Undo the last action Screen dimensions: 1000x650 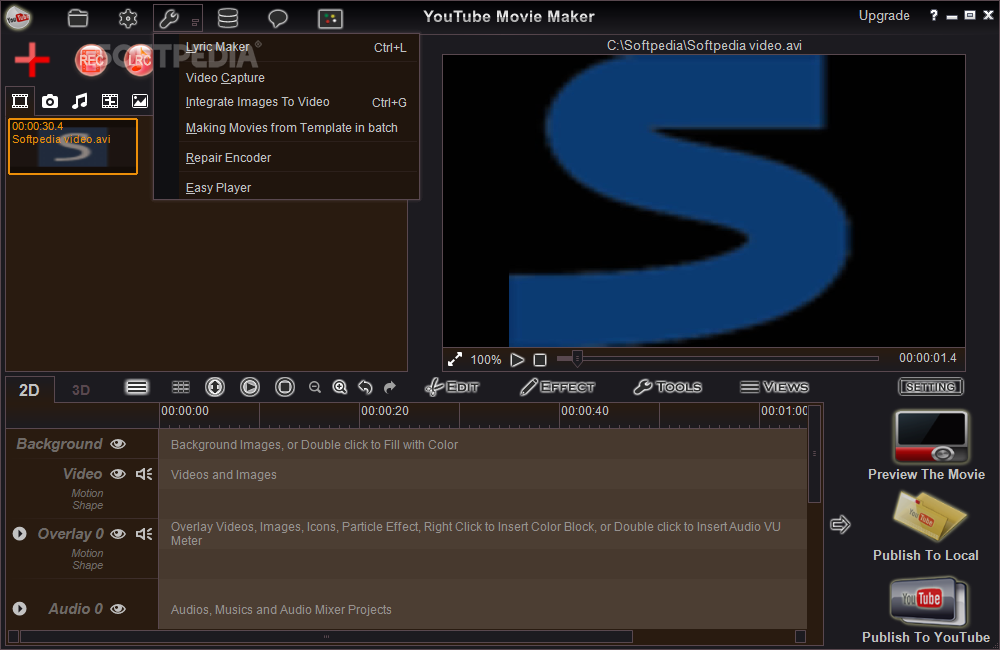(365, 387)
